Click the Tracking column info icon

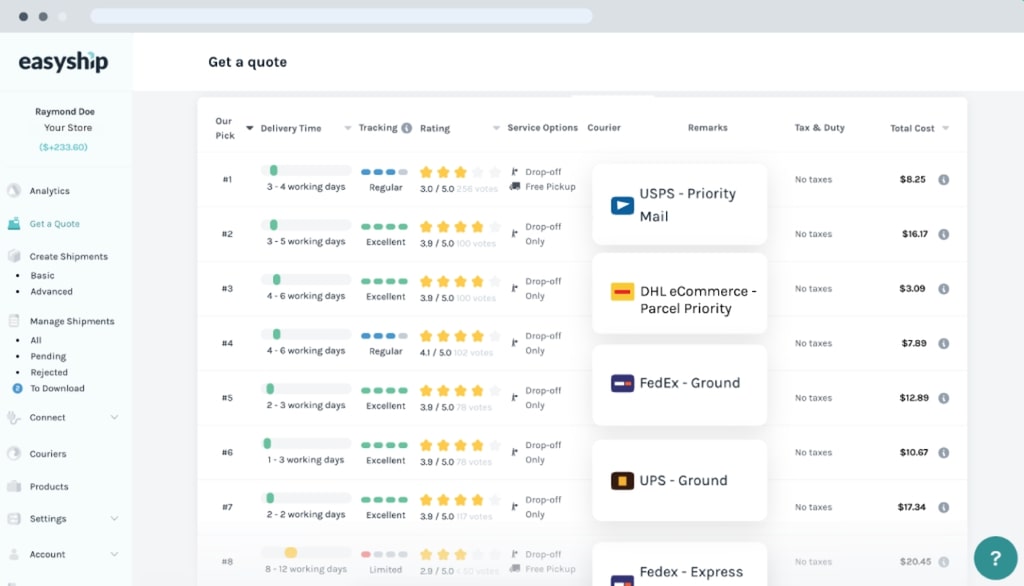406,128
